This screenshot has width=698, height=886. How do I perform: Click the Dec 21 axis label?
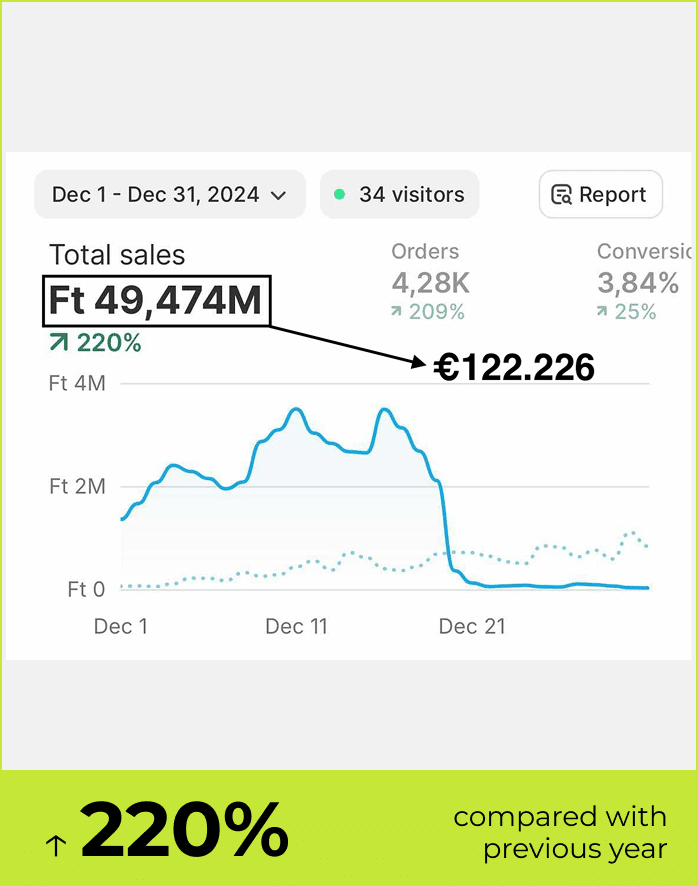click(x=472, y=627)
